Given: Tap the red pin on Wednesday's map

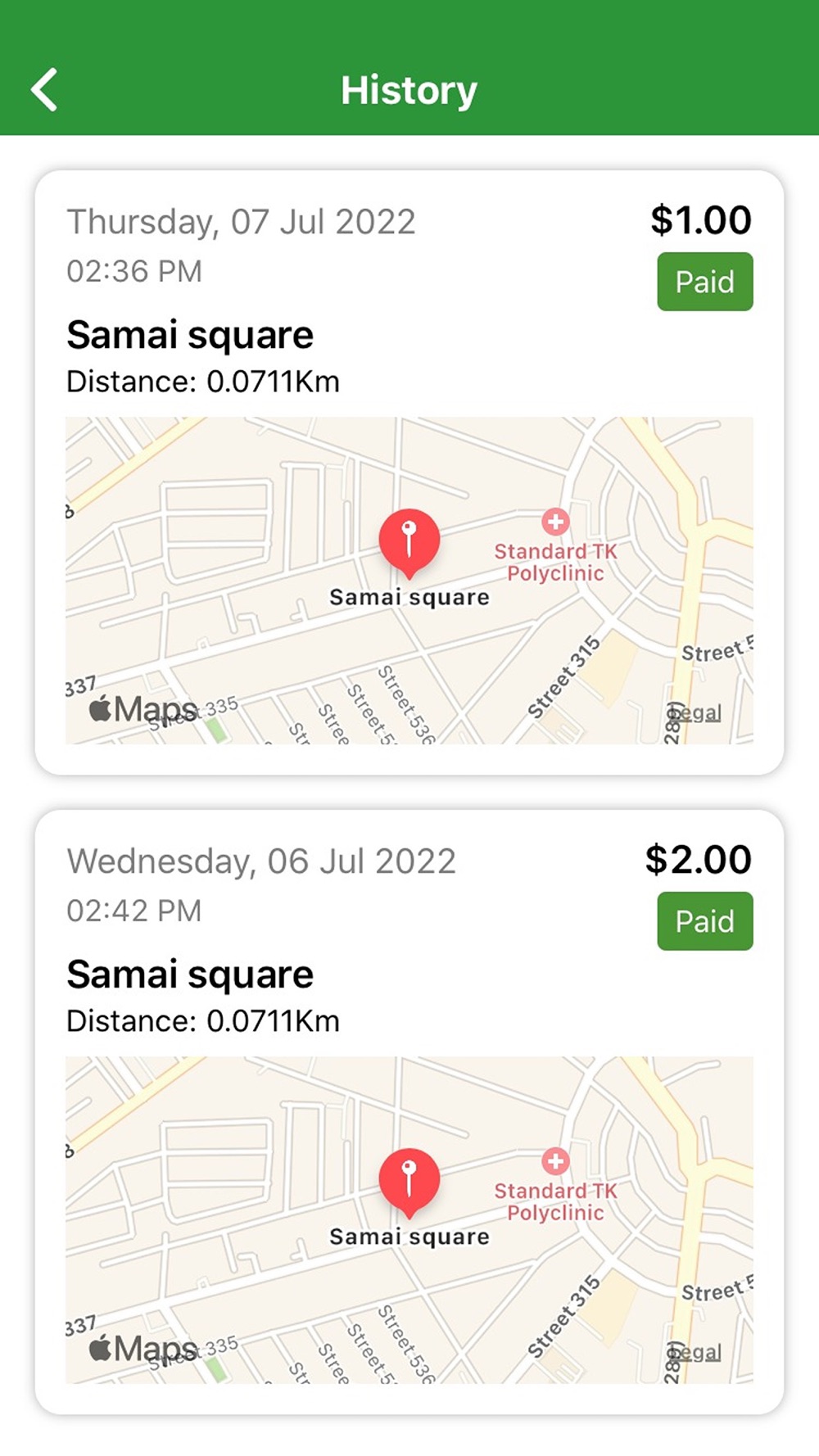Looking at the screenshot, I should tap(409, 1180).
